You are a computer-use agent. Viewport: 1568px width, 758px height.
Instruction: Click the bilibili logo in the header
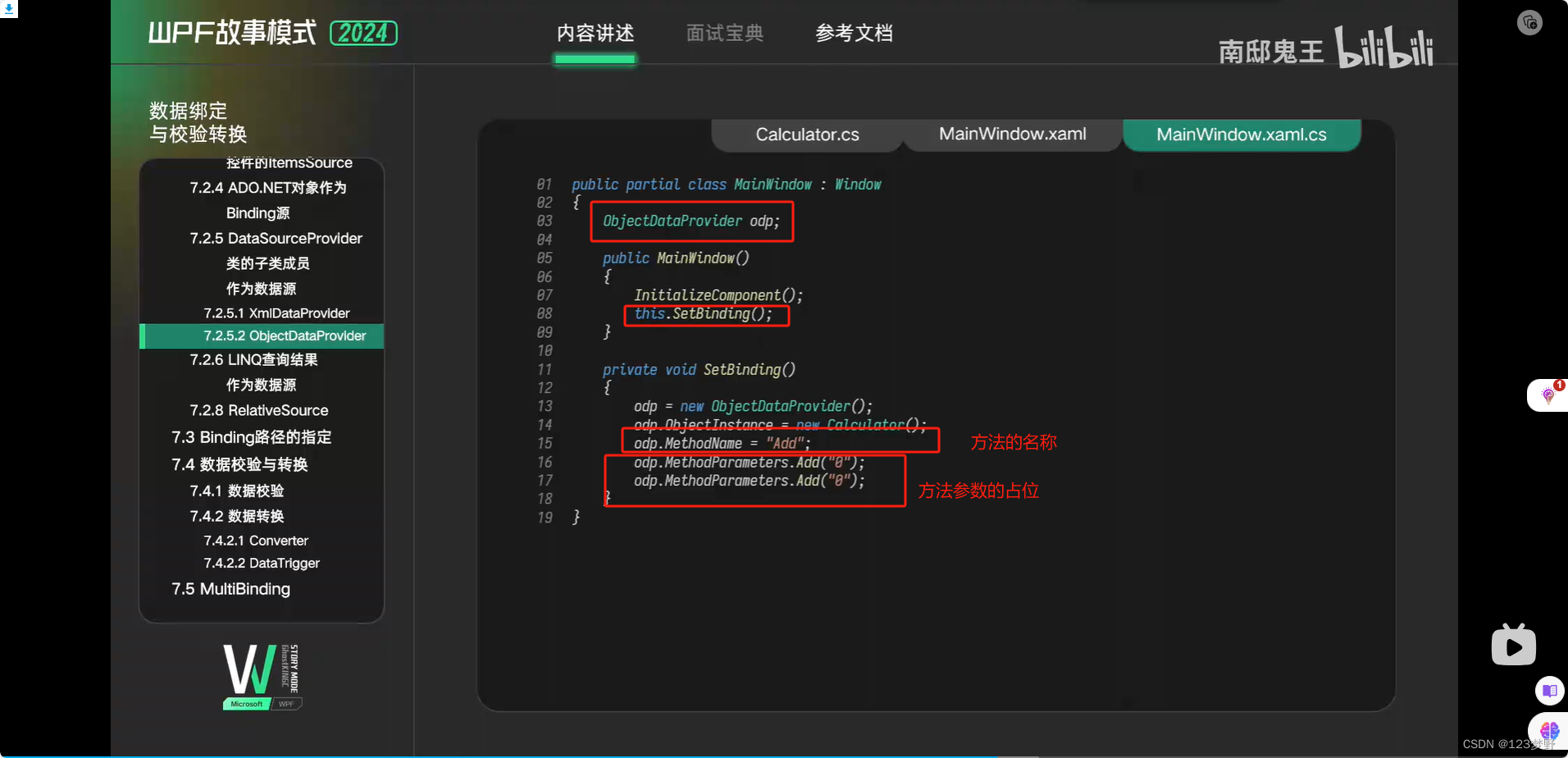coord(1383,47)
